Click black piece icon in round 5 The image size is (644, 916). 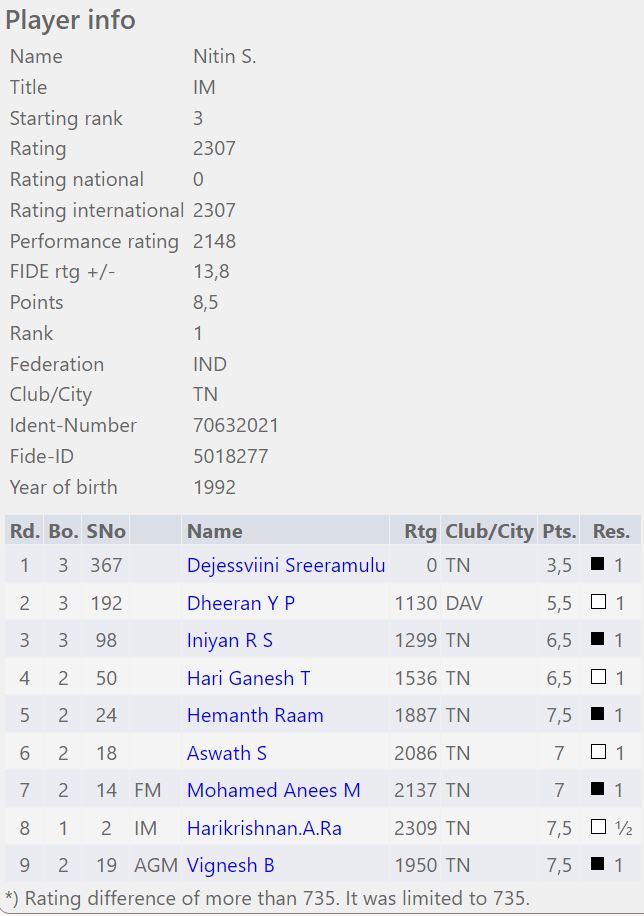coord(598,715)
